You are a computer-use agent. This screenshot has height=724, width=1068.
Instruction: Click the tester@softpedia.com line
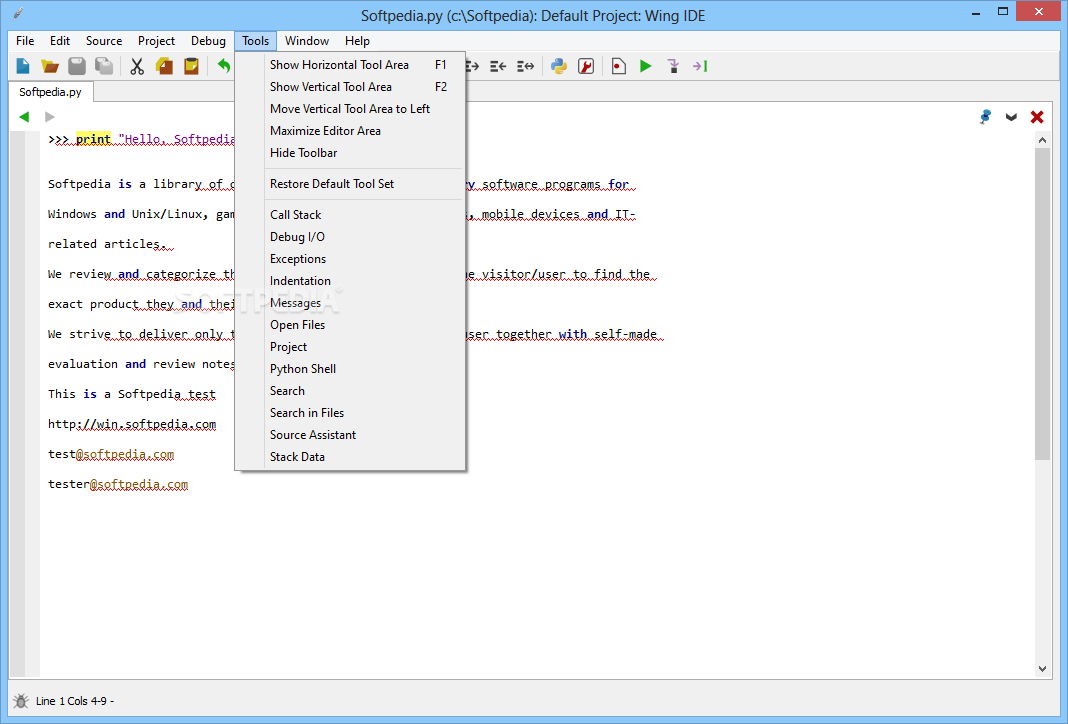click(x=118, y=484)
